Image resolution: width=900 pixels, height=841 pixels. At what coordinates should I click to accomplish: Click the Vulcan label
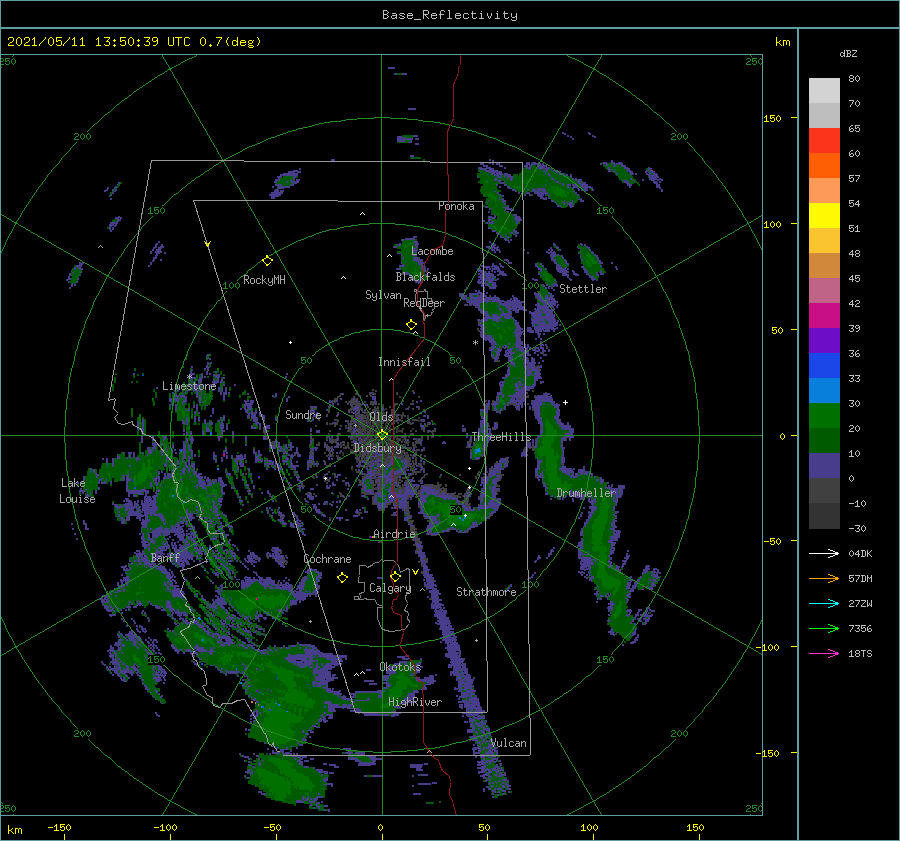coord(508,743)
